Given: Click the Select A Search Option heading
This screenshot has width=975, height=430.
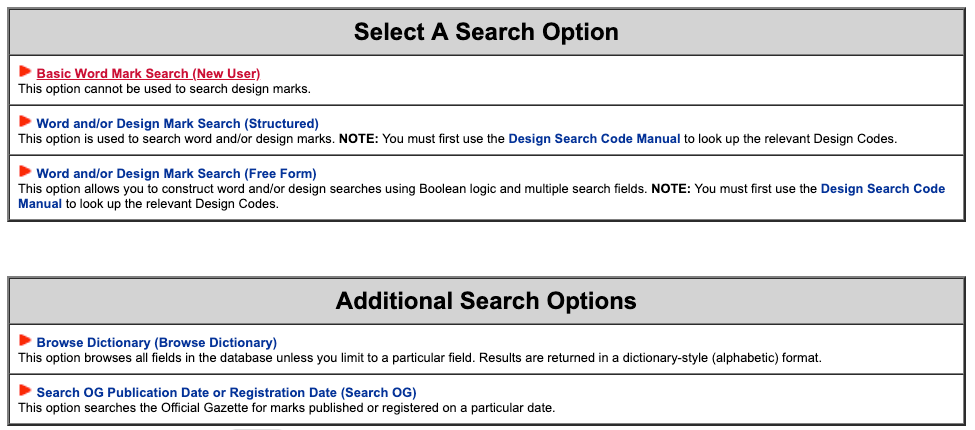Looking at the screenshot, I should coord(486,32).
